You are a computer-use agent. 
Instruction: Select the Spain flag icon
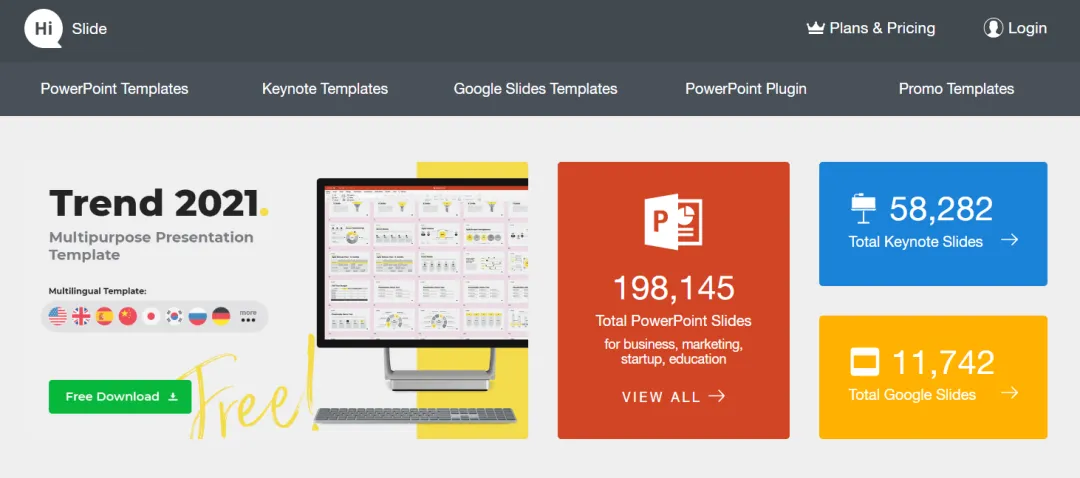[x=105, y=316]
